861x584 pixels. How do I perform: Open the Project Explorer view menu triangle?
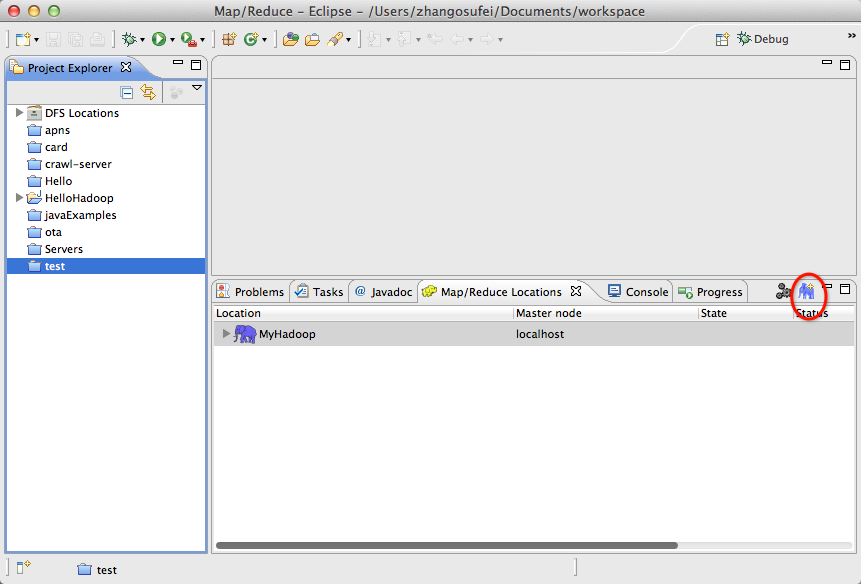(x=197, y=88)
